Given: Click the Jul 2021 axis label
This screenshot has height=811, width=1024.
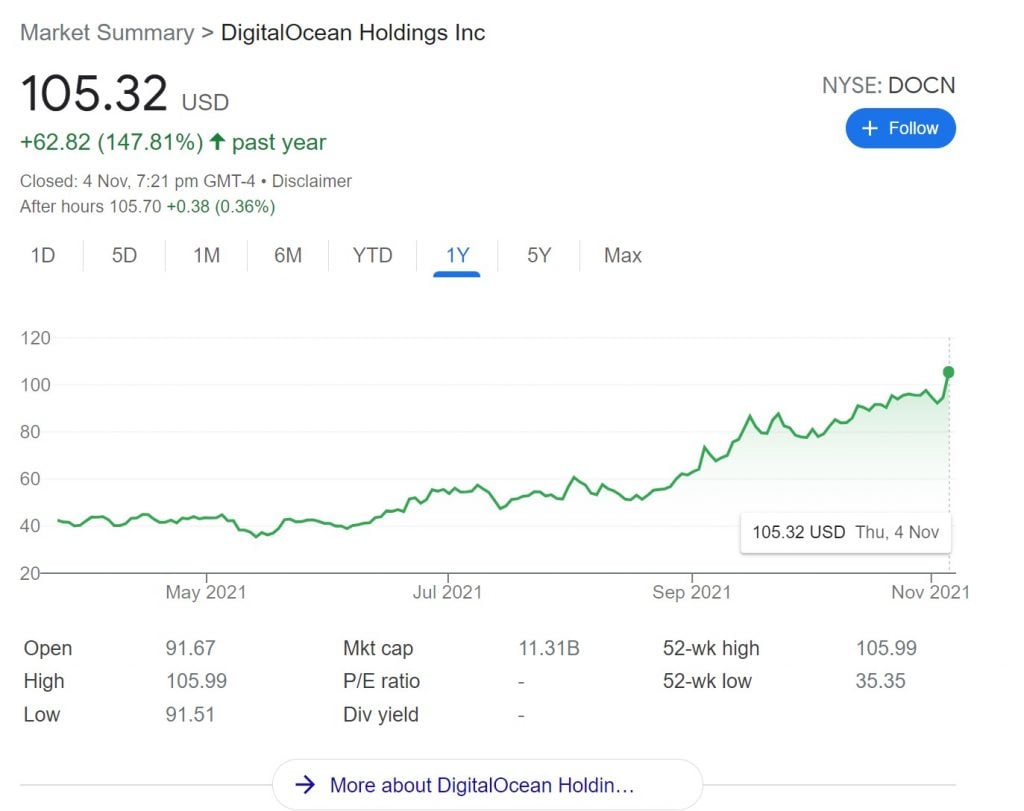Looking at the screenshot, I should tap(447, 592).
